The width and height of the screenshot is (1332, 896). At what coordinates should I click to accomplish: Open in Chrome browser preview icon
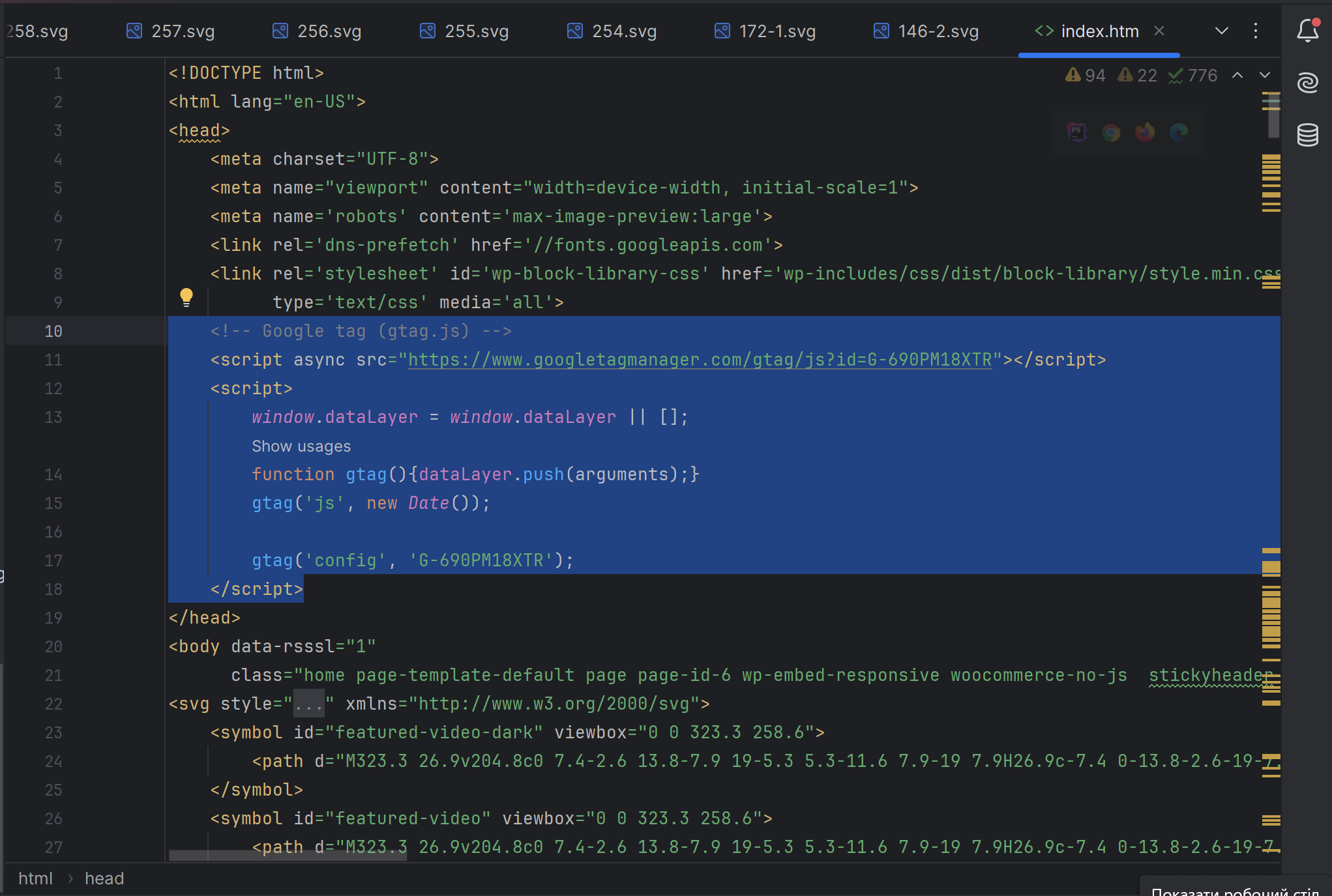tap(1111, 133)
